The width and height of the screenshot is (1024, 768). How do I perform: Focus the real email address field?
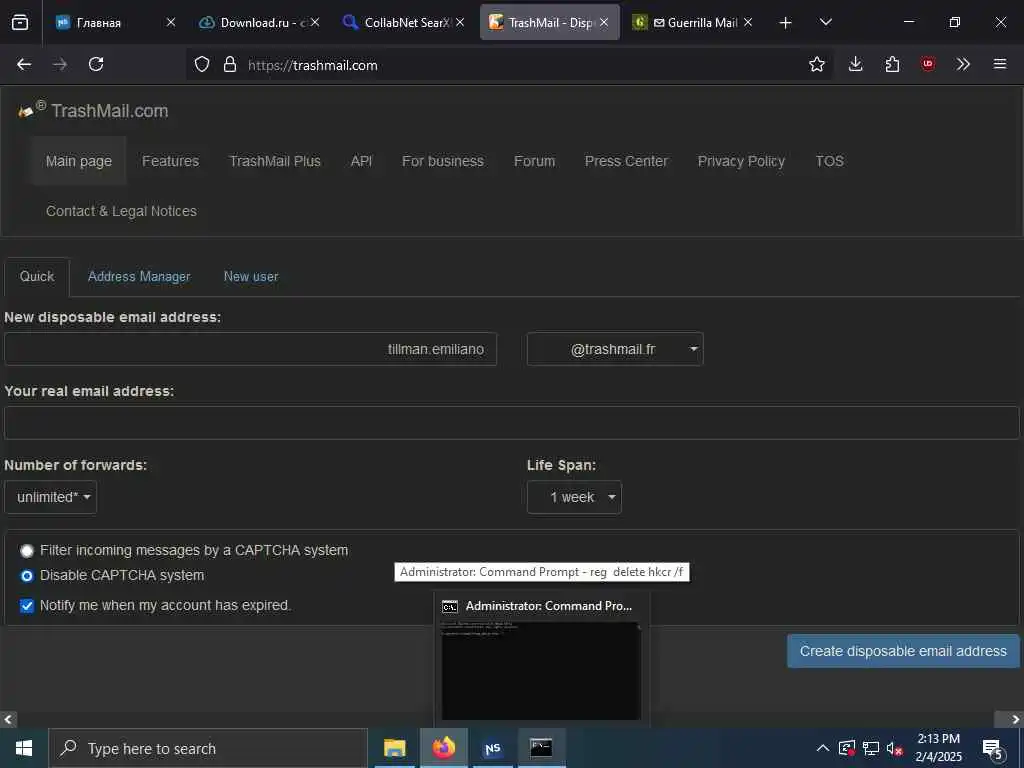(511, 423)
